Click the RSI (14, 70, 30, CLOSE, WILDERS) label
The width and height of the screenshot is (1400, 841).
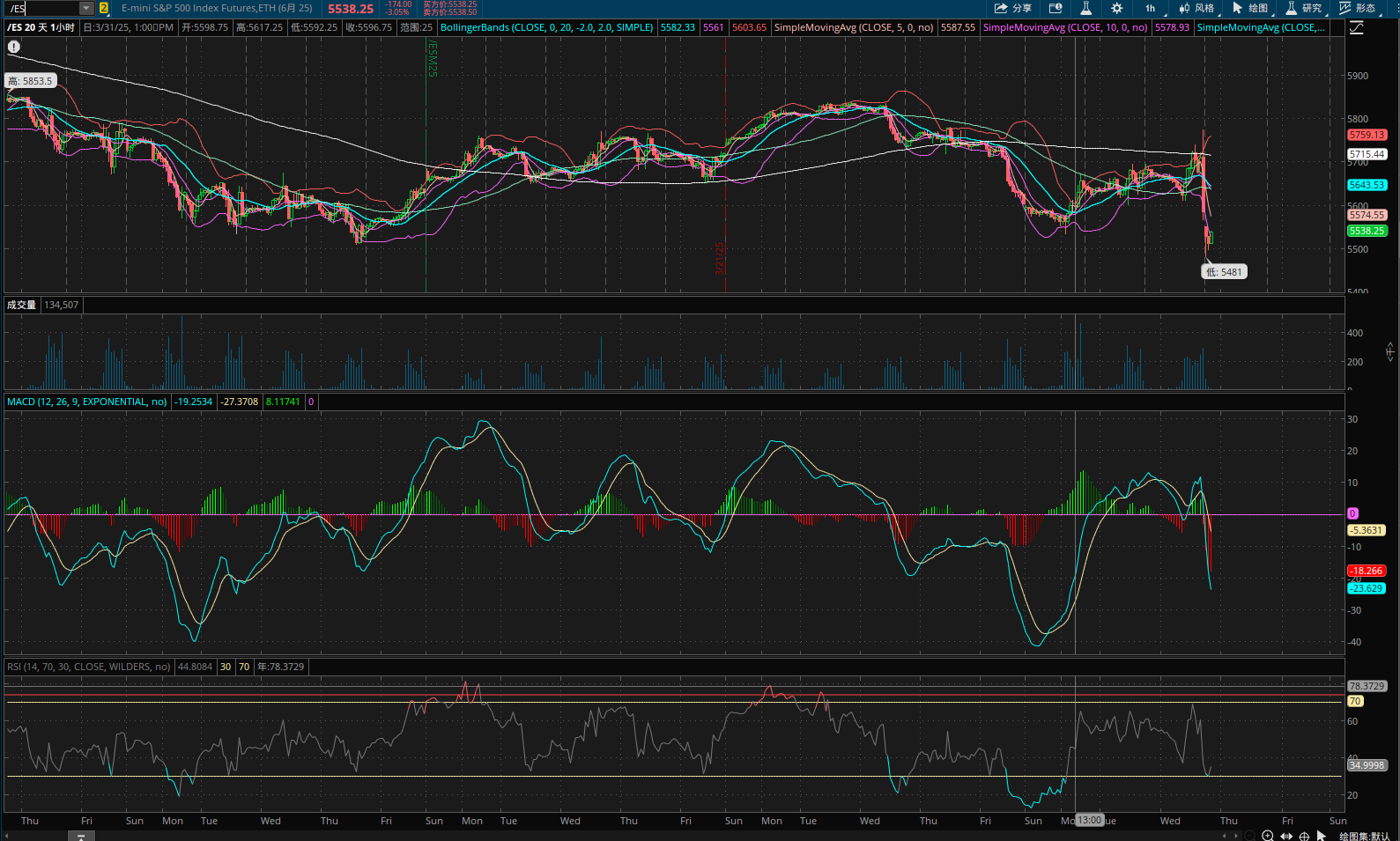coord(88,667)
